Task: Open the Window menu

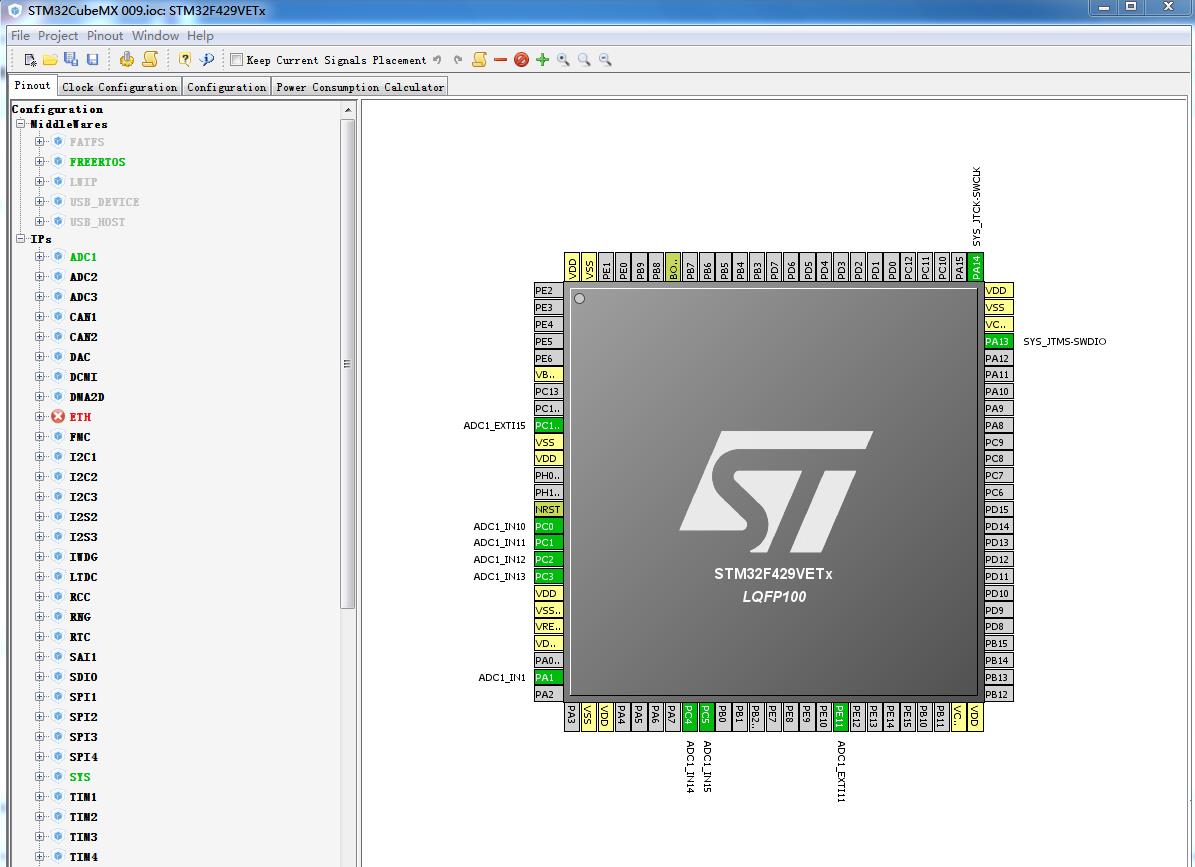Action: tap(155, 36)
